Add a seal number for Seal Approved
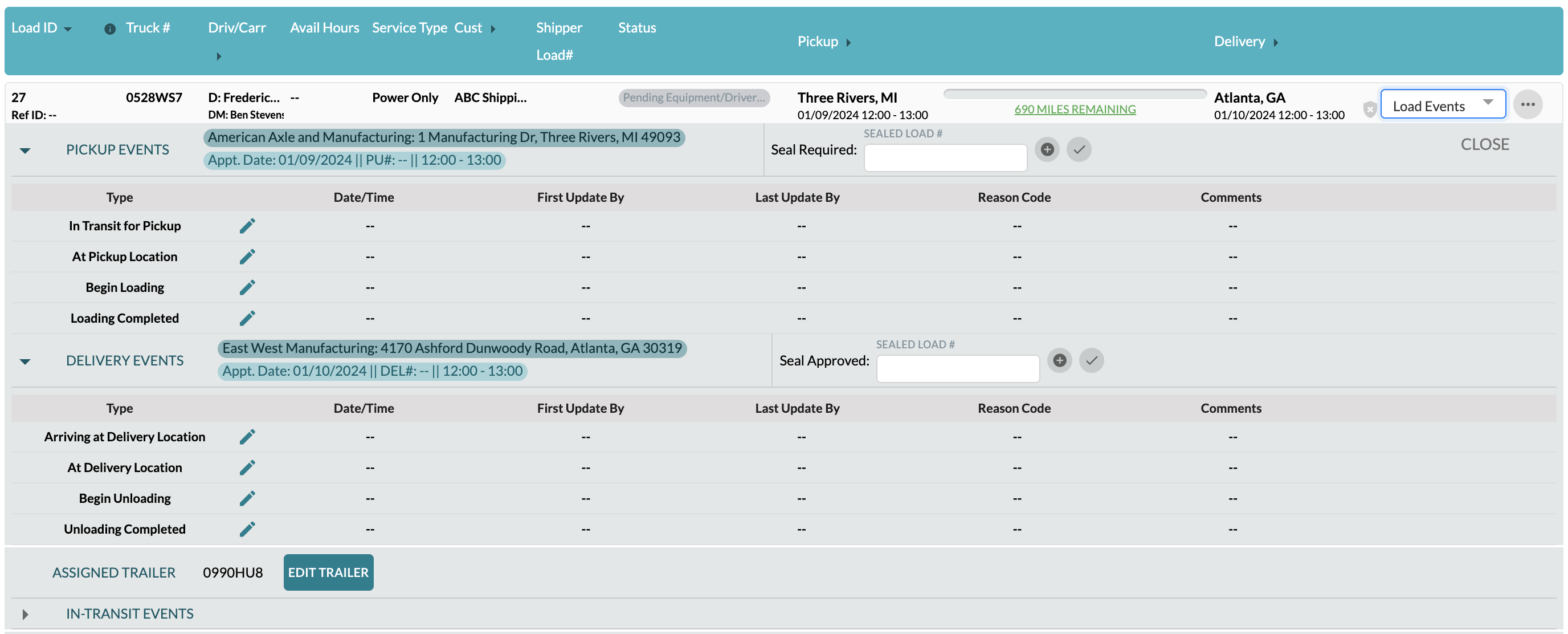Screen dimensions: 1568x634 (x=1060, y=360)
